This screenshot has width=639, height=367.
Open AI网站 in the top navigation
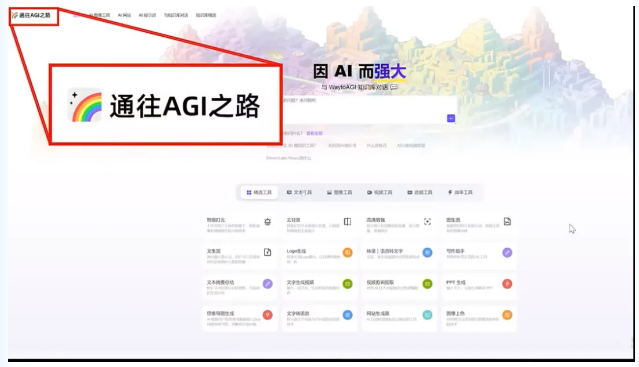coord(124,15)
